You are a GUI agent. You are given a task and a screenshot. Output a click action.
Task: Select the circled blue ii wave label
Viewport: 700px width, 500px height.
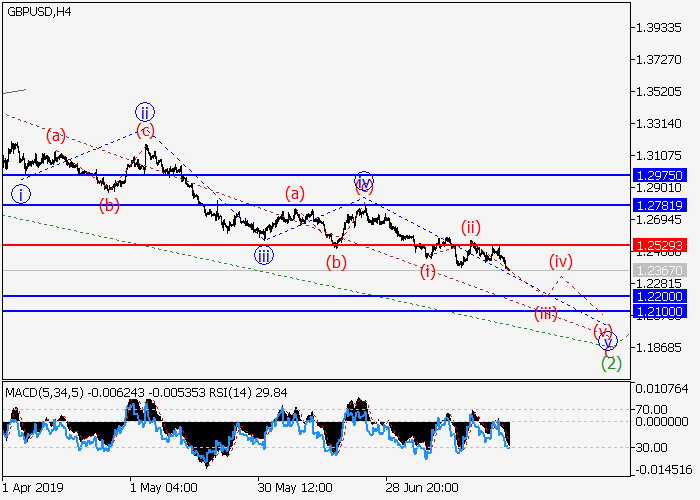pos(145,111)
